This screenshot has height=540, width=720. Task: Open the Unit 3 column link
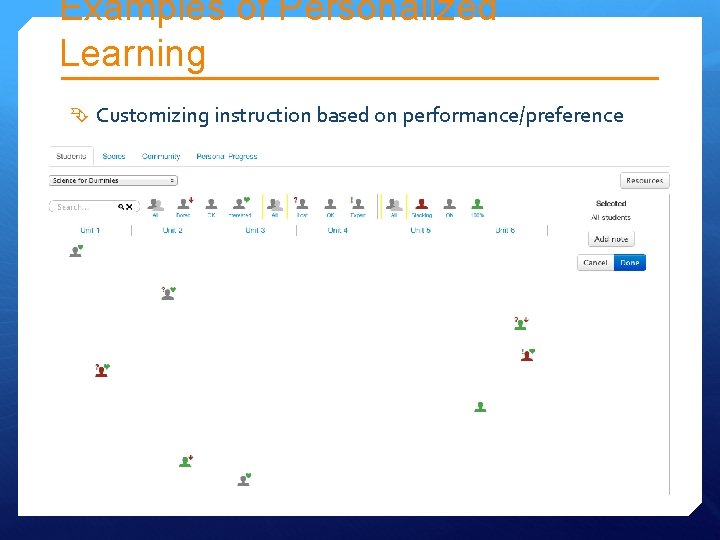click(255, 230)
